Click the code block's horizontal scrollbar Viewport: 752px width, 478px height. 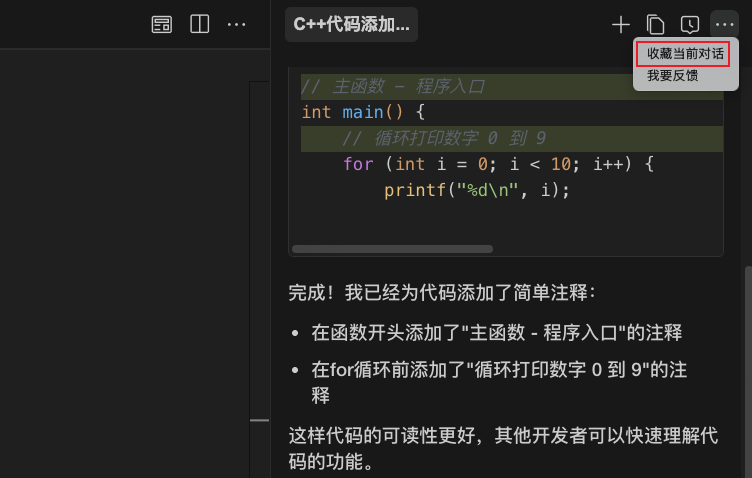point(392,249)
